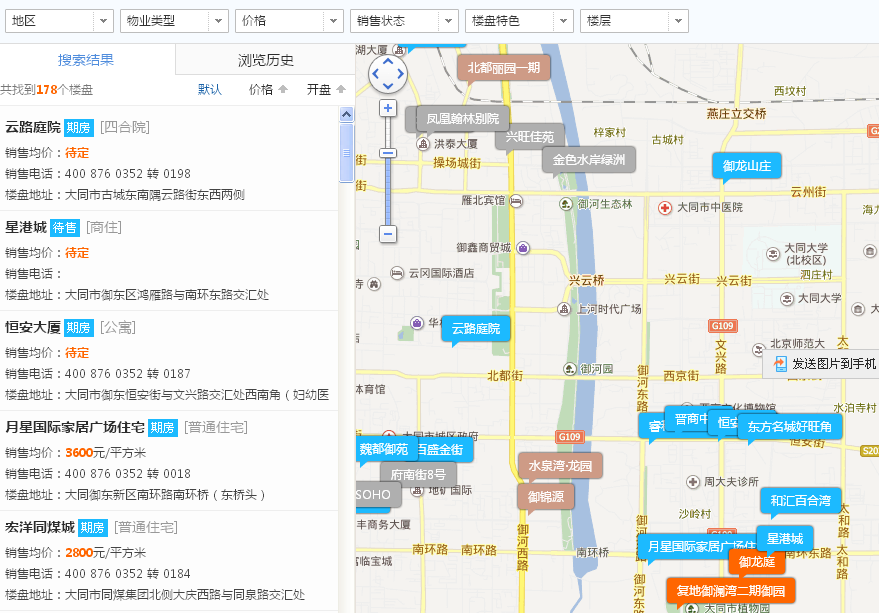This screenshot has height=613, width=879.
Task: Open the 地区 dropdown
Action: pyautogui.click(x=59, y=21)
